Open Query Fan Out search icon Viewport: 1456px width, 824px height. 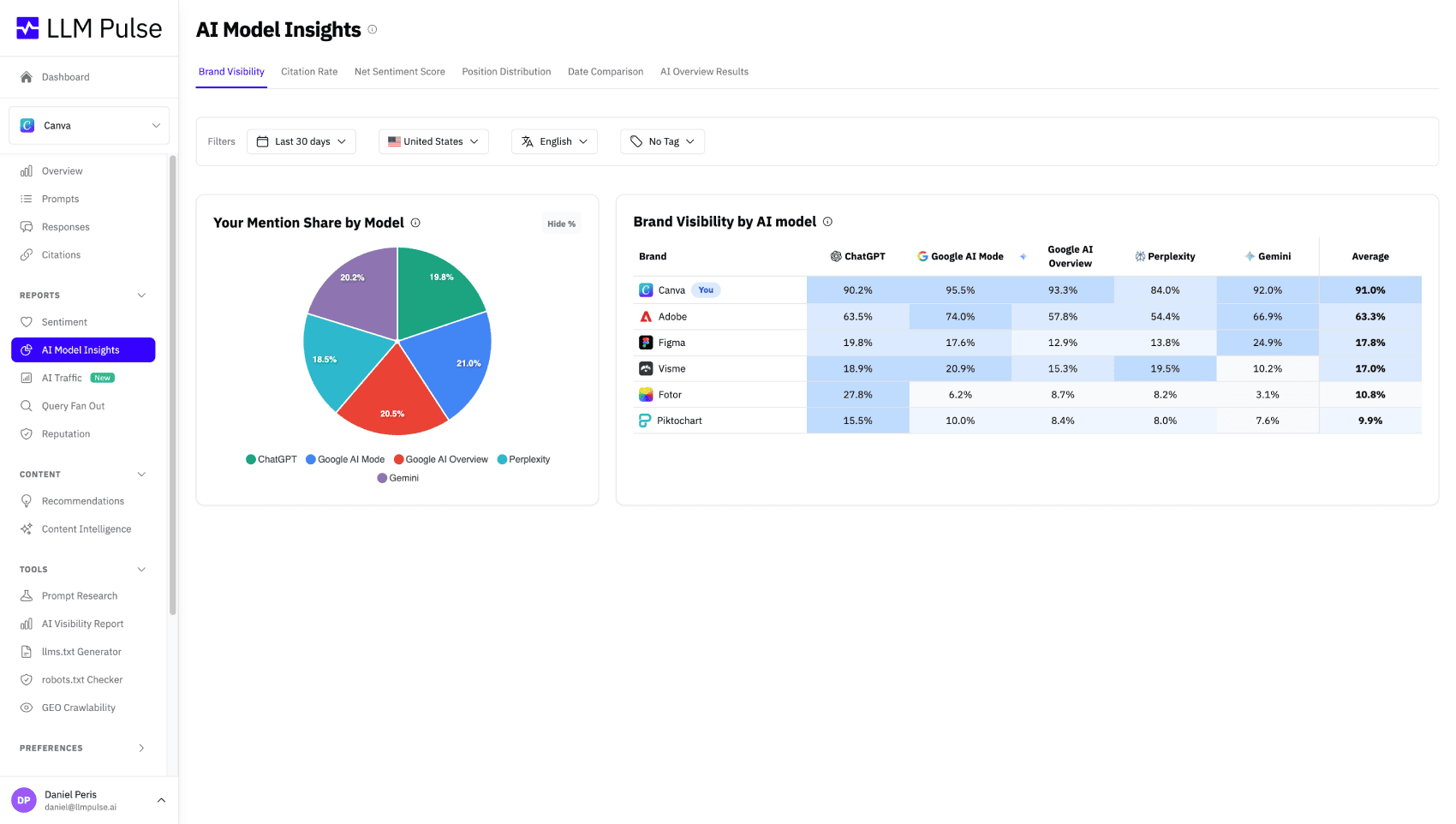(x=27, y=406)
